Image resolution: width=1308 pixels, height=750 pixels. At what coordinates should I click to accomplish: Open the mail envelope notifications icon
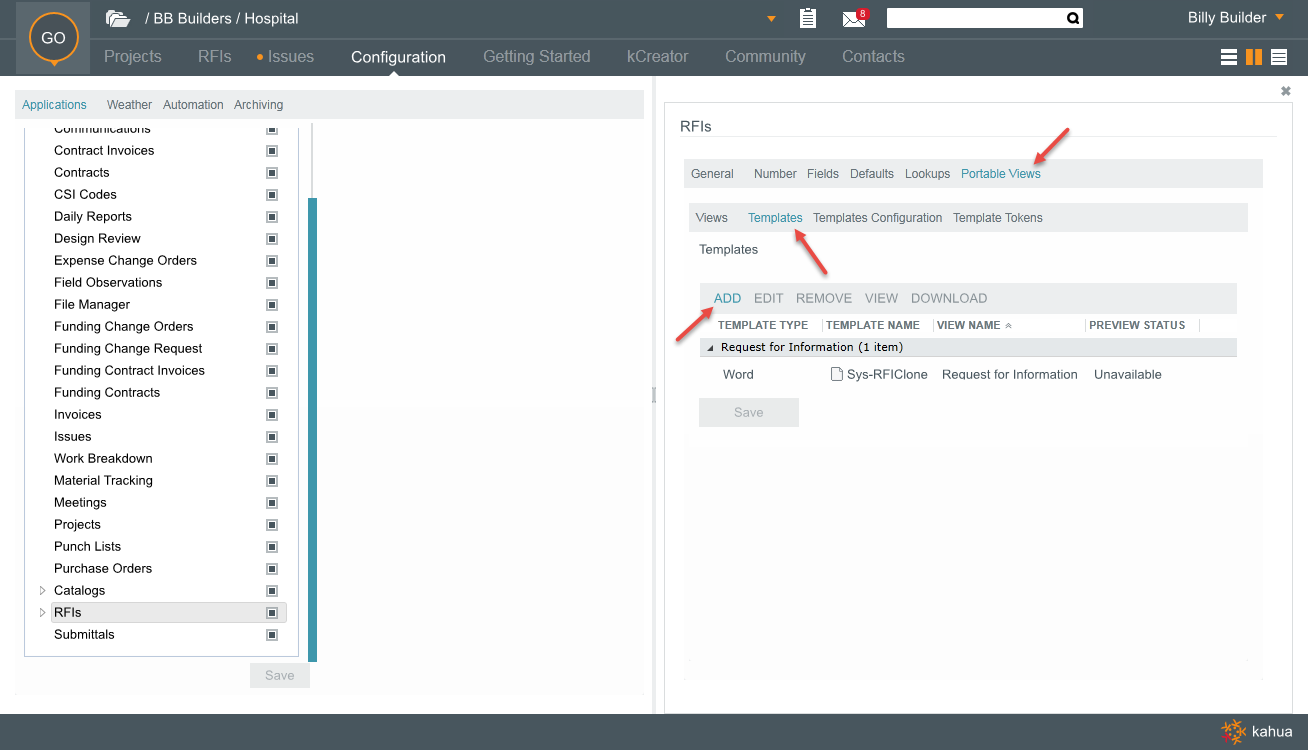pos(853,18)
